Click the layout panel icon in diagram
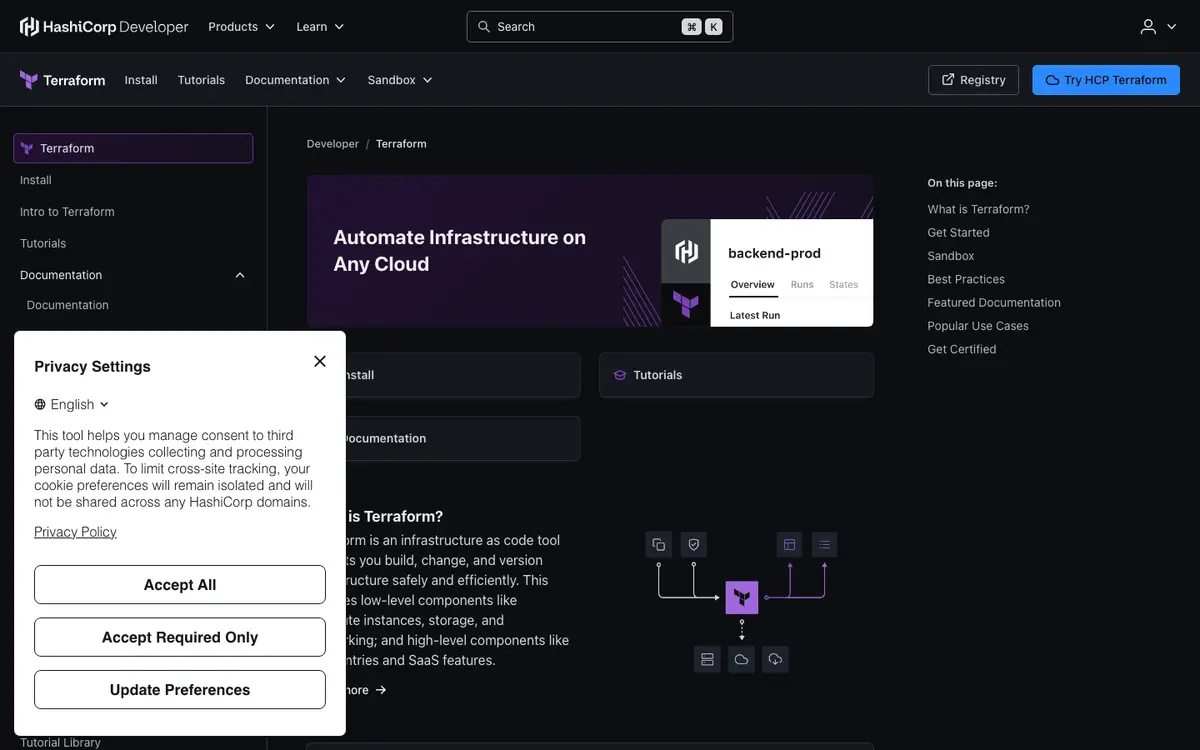 click(790, 545)
